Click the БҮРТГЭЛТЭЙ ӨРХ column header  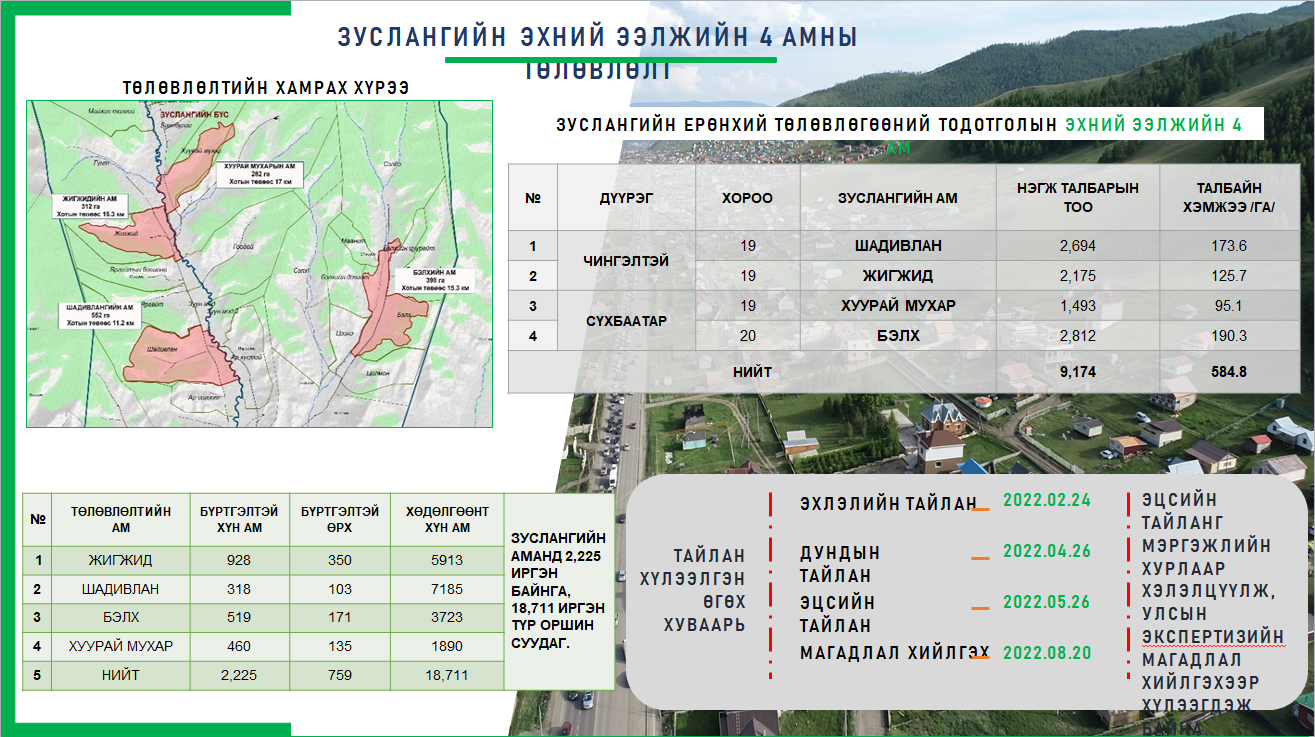[x=339, y=519]
